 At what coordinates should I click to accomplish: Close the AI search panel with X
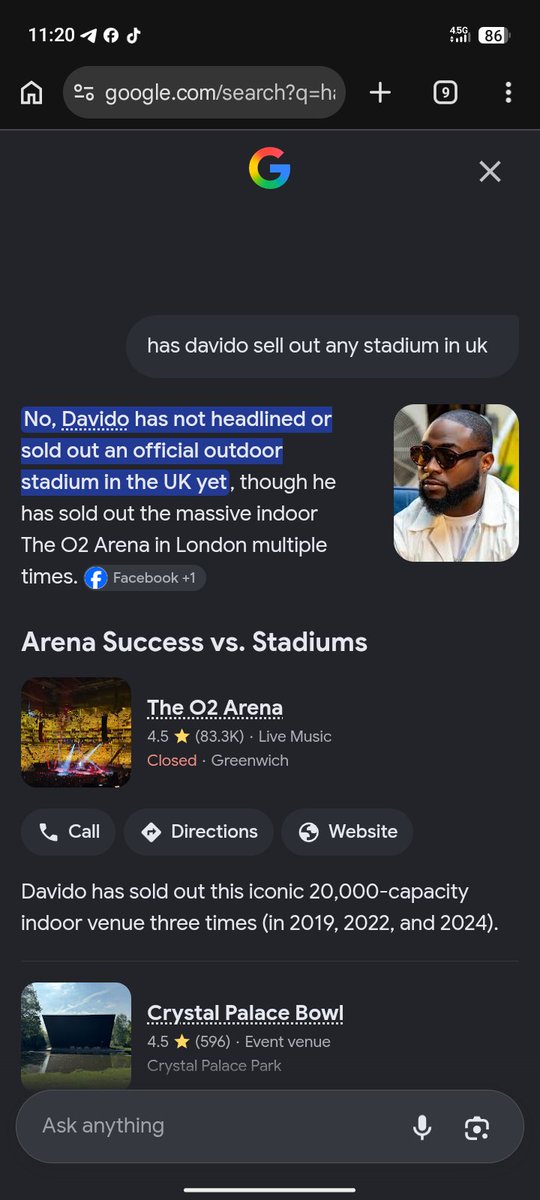[x=489, y=172]
